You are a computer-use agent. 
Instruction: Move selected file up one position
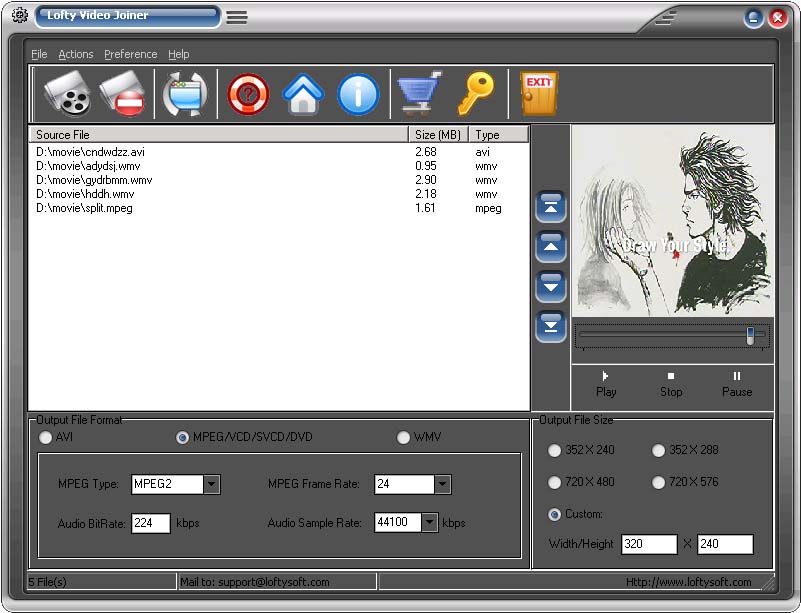551,247
